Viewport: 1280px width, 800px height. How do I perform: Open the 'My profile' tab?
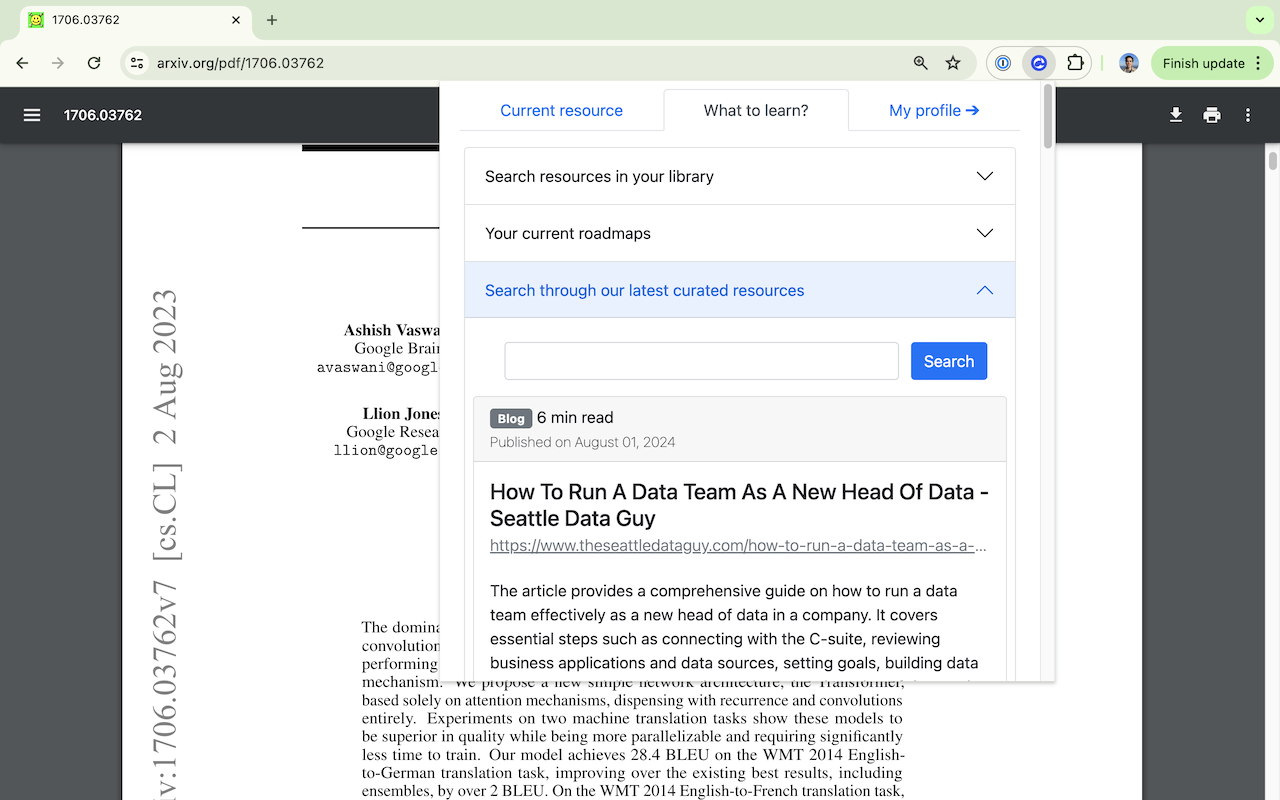click(x=934, y=110)
